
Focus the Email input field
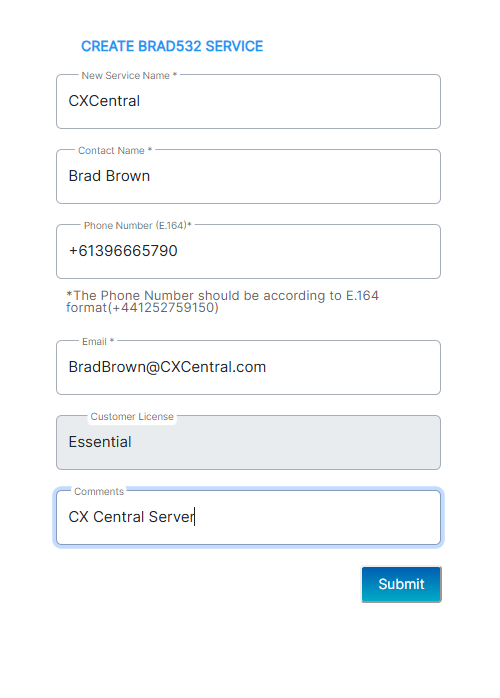248,367
